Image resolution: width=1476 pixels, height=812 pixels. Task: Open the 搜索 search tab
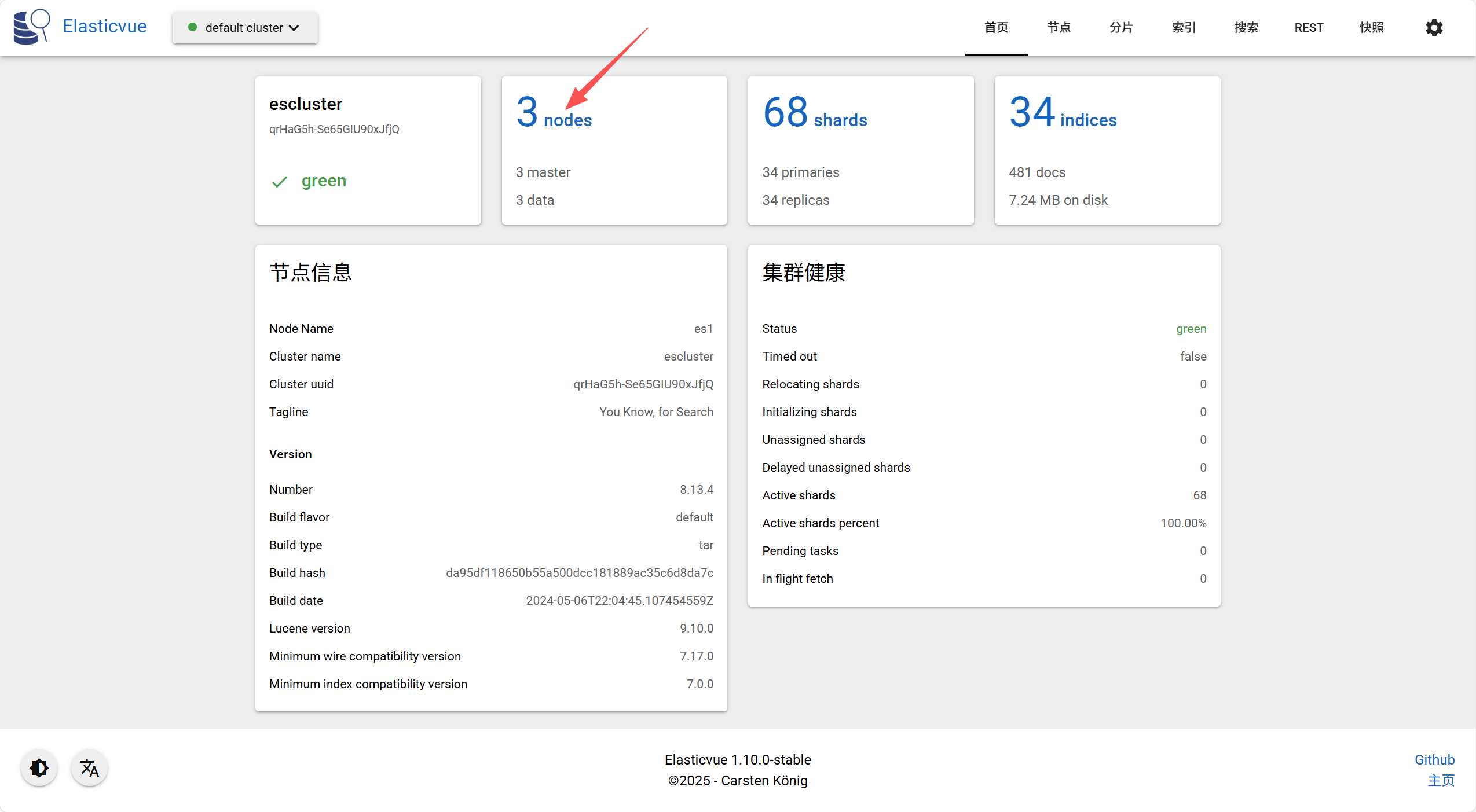1246,28
